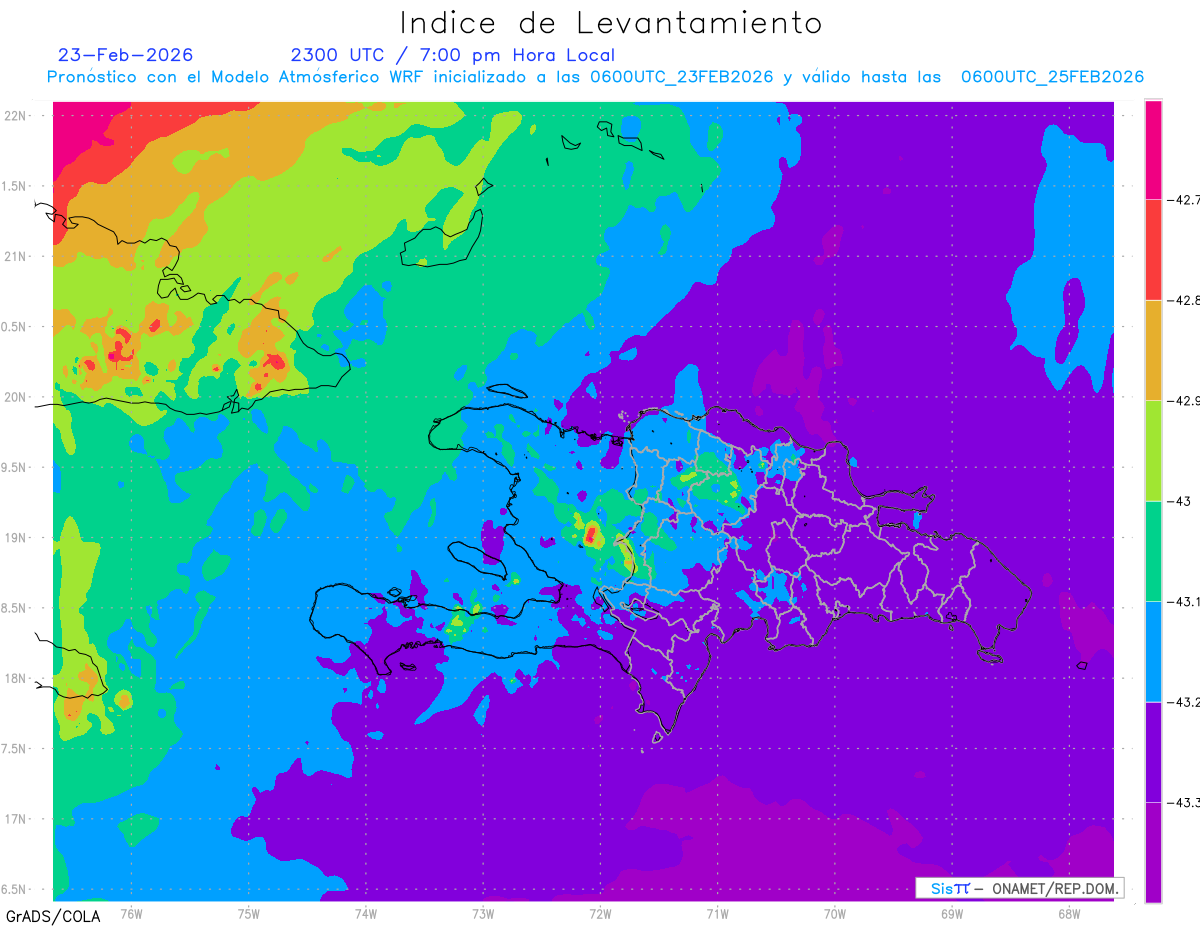1200x927 pixels.
Task: Click the "72W" longitude label
Action: coord(600,913)
